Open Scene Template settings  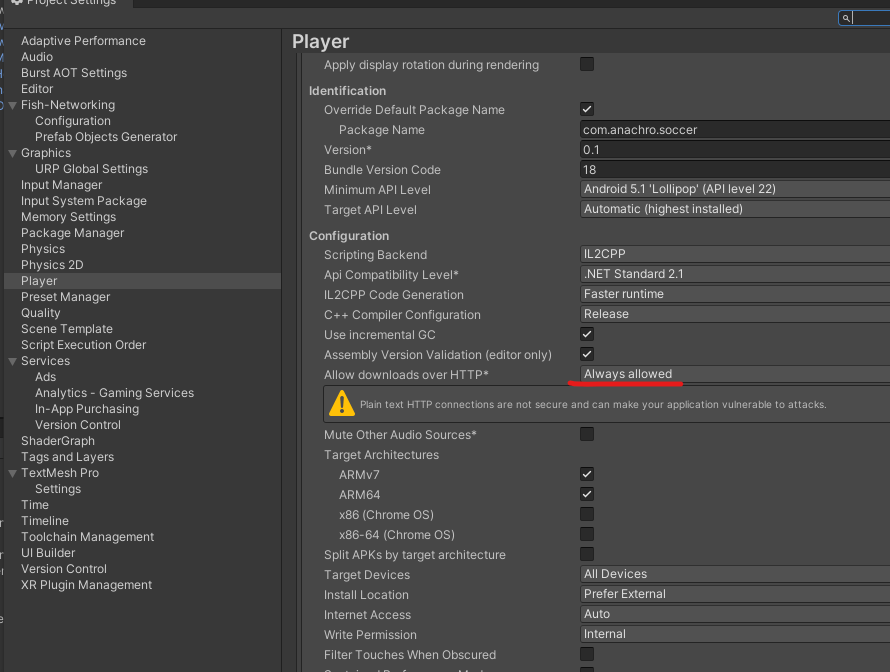[66, 329]
